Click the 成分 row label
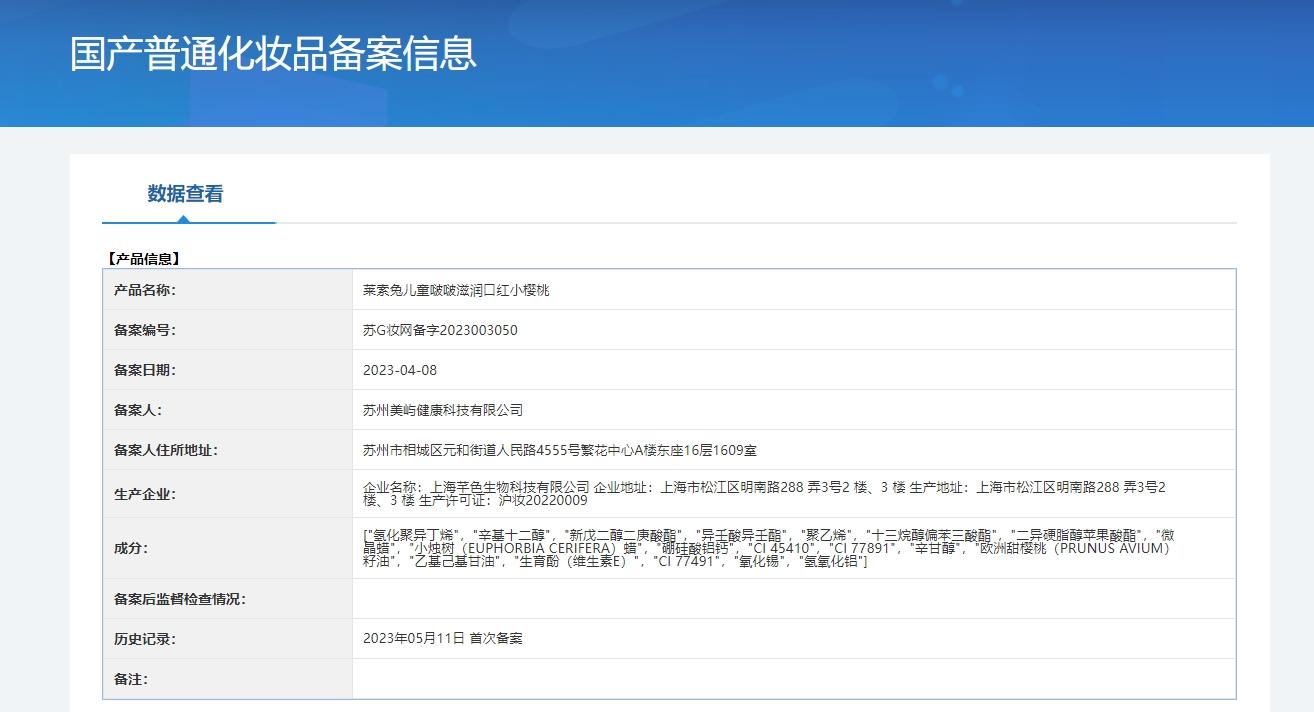This screenshot has width=1314, height=712. (x=131, y=548)
